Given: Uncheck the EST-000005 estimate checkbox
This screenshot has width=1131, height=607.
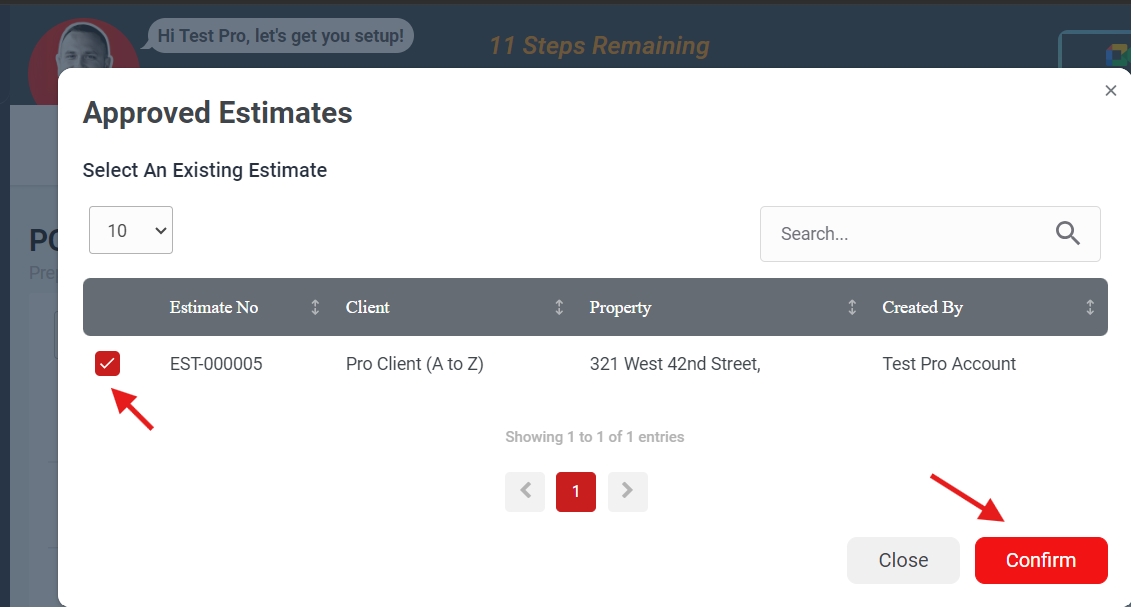Looking at the screenshot, I should (x=108, y=364).
